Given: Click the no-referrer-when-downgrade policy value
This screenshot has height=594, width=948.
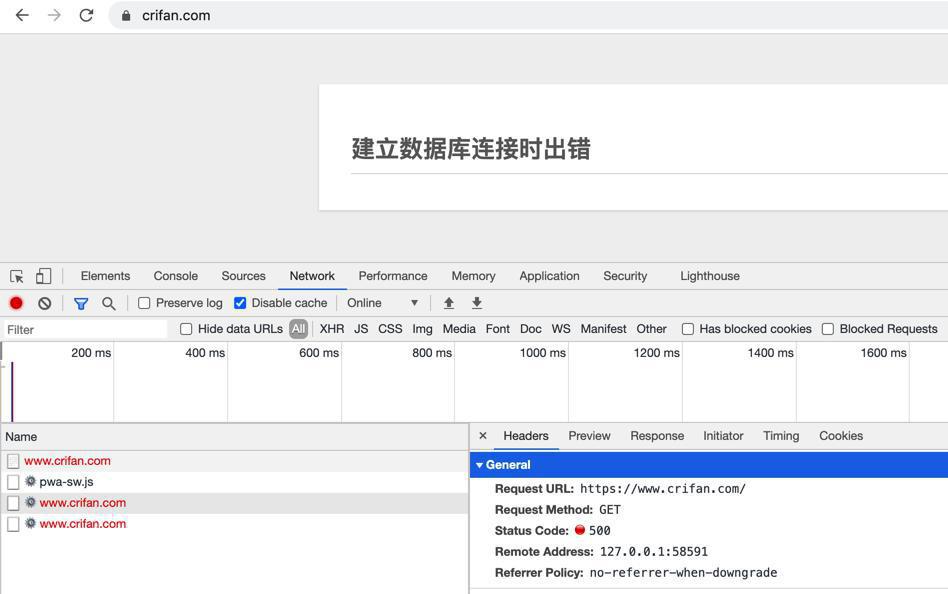Looking at the screenshot, I should coord(683,572).
